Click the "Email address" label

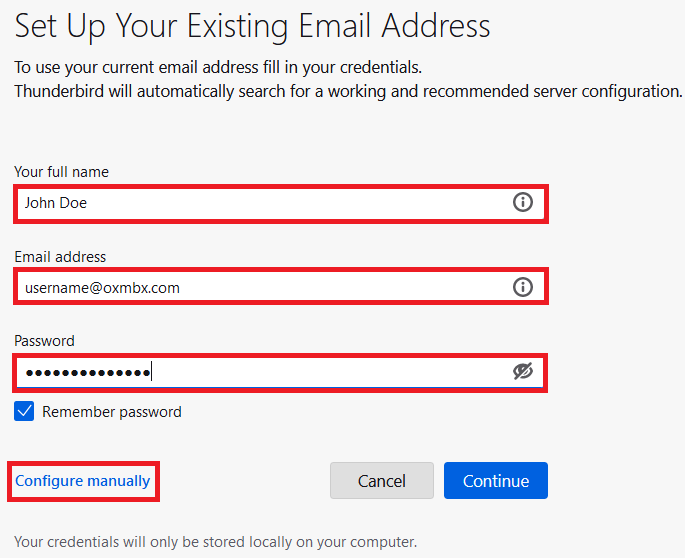[60, 257]
